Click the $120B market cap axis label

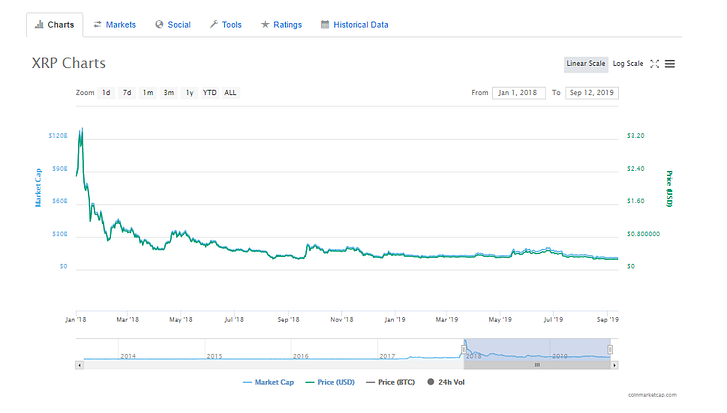click(x=58, y=136)
